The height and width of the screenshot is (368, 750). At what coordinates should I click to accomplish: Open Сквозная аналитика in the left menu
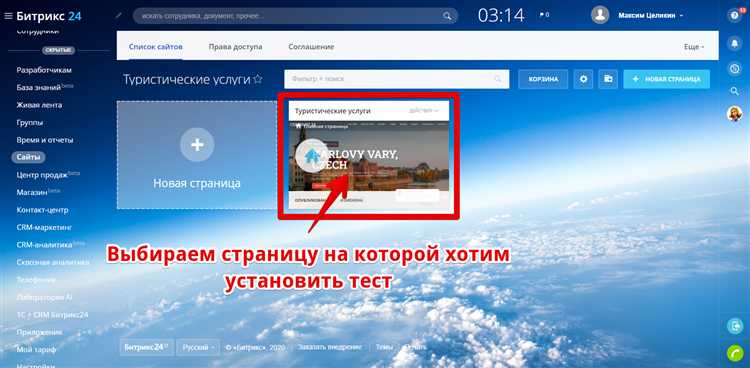click(x=53, y=262)
